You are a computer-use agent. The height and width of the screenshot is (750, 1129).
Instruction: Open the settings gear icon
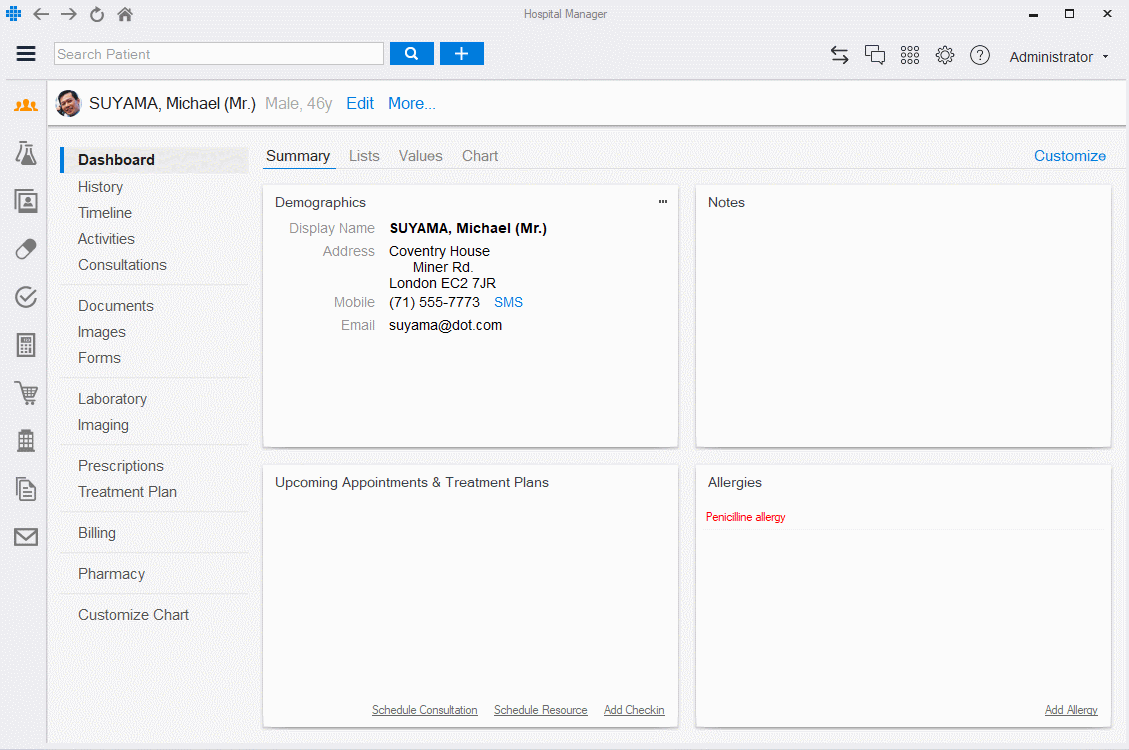pyautogui.click(x=945, y=56)
